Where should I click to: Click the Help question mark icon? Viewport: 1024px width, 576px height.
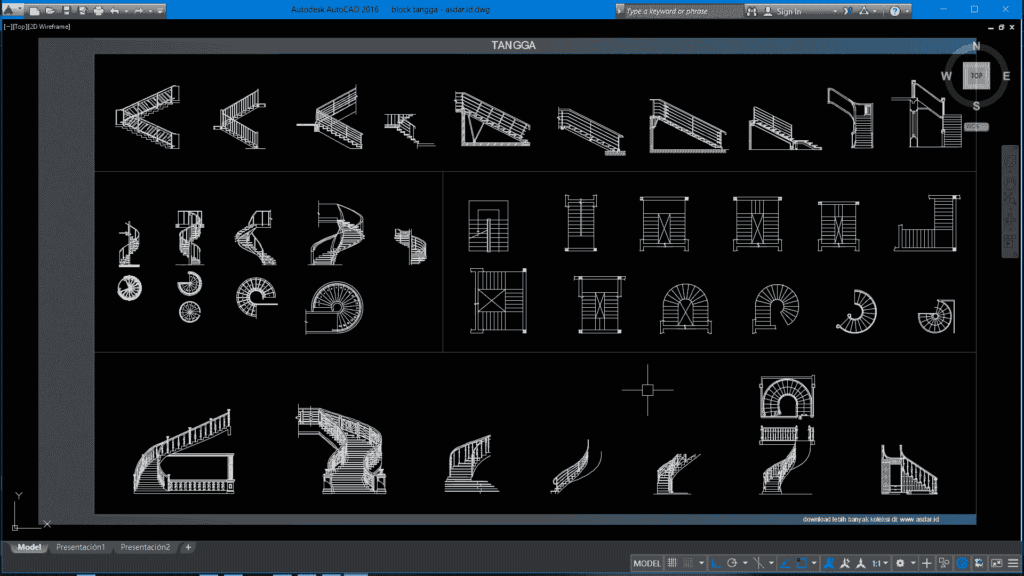(x=895, y=11)
